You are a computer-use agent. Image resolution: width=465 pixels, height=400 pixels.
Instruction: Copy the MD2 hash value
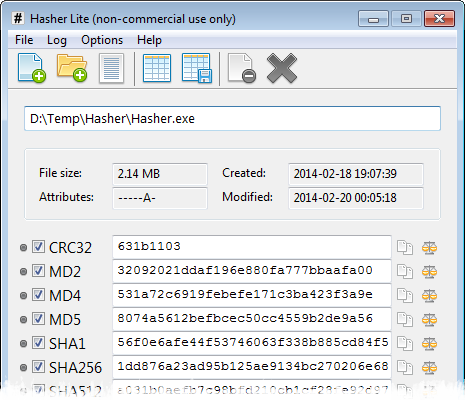405,272
